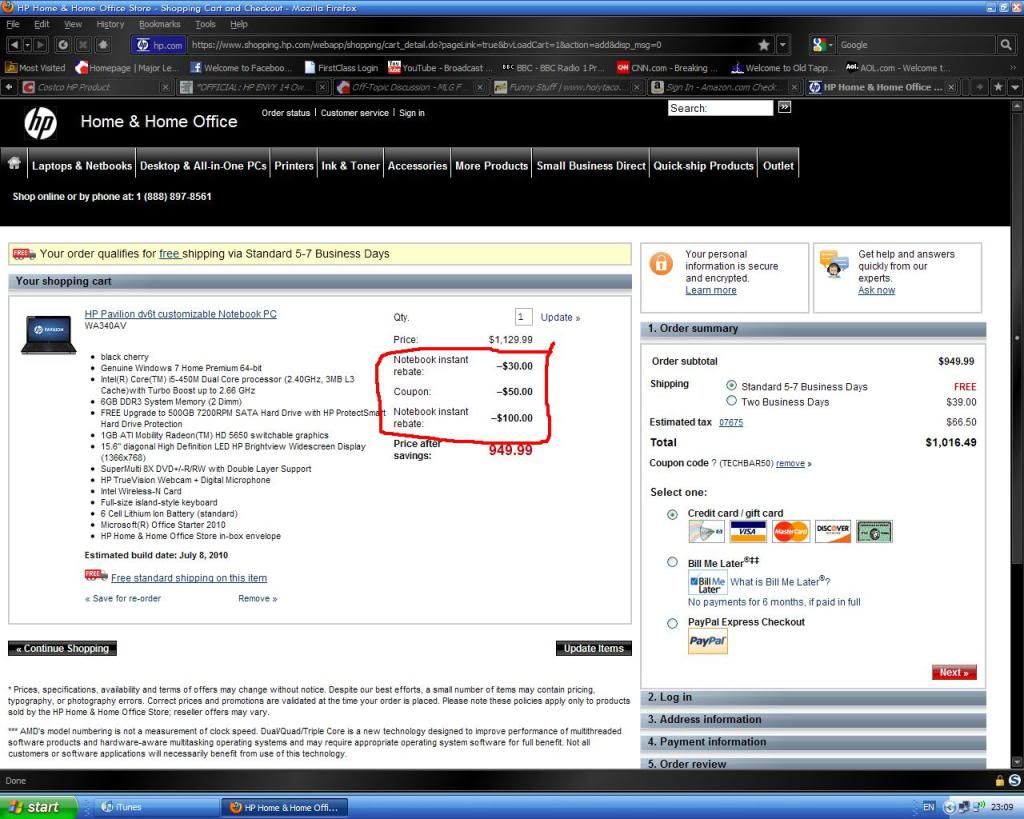Click the HP laptop product thumbnail
The image size is (1024, 819).
48,334
